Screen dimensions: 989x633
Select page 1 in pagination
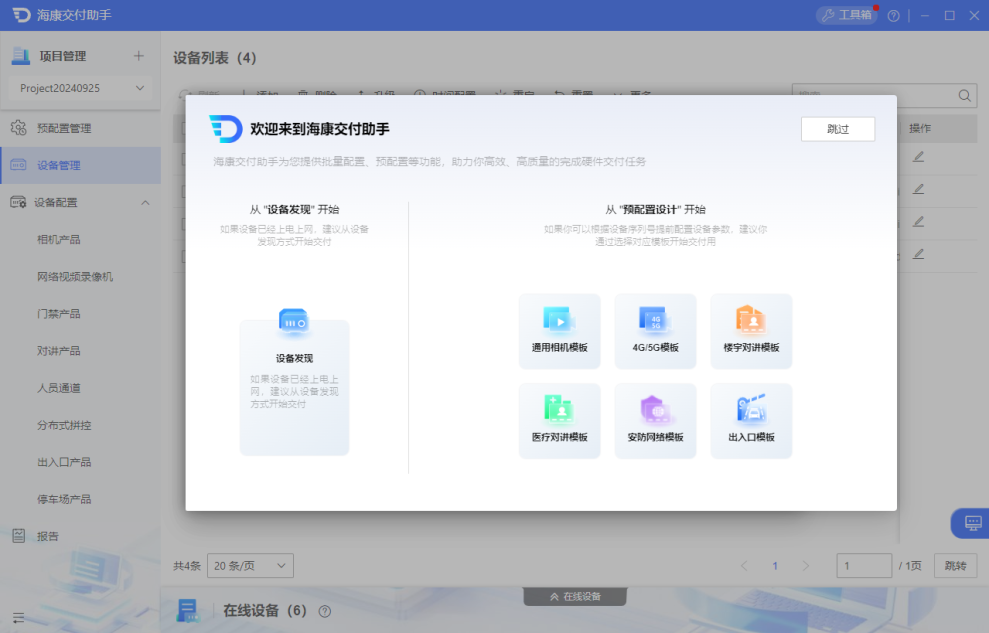click(775, 566)
